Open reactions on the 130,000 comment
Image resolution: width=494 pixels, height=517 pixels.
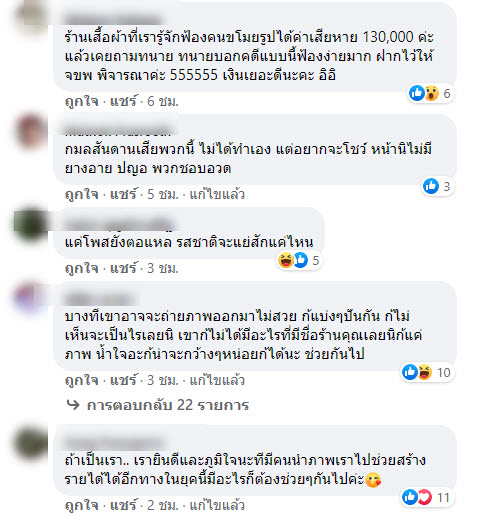430,93
